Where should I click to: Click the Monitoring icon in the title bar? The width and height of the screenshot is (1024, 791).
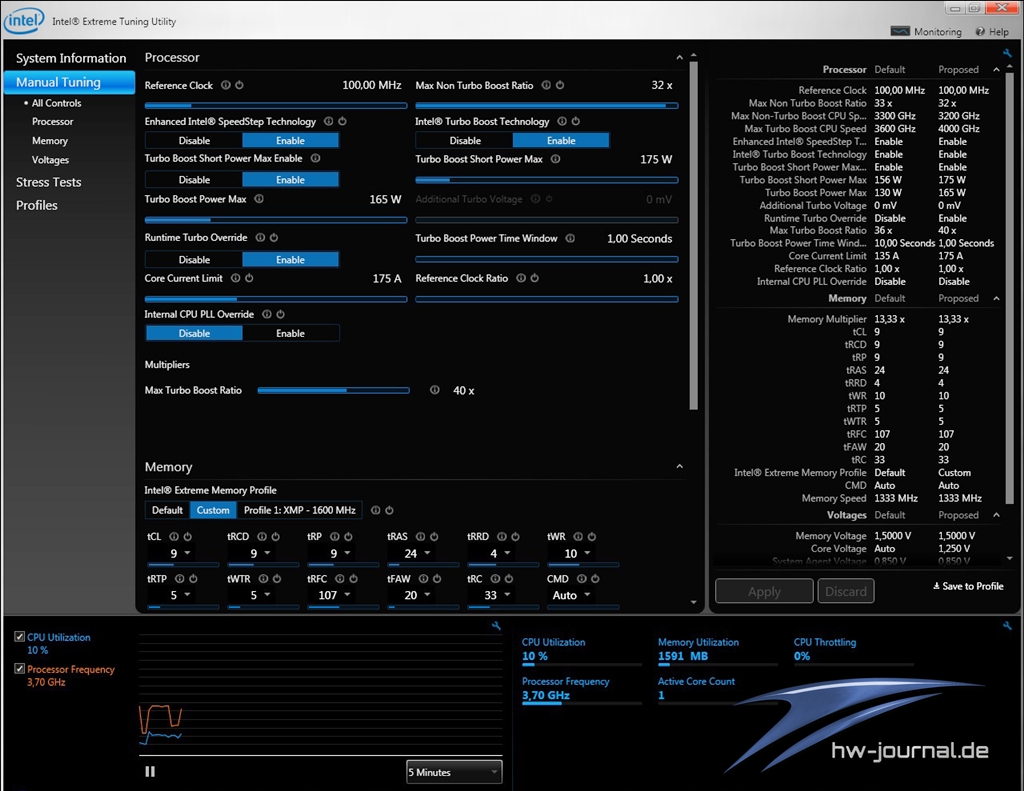900,31
